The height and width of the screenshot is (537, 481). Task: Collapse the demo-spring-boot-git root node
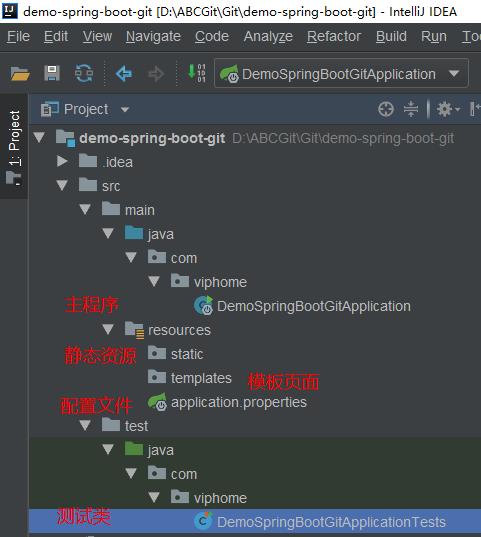(x=39, y=138)
